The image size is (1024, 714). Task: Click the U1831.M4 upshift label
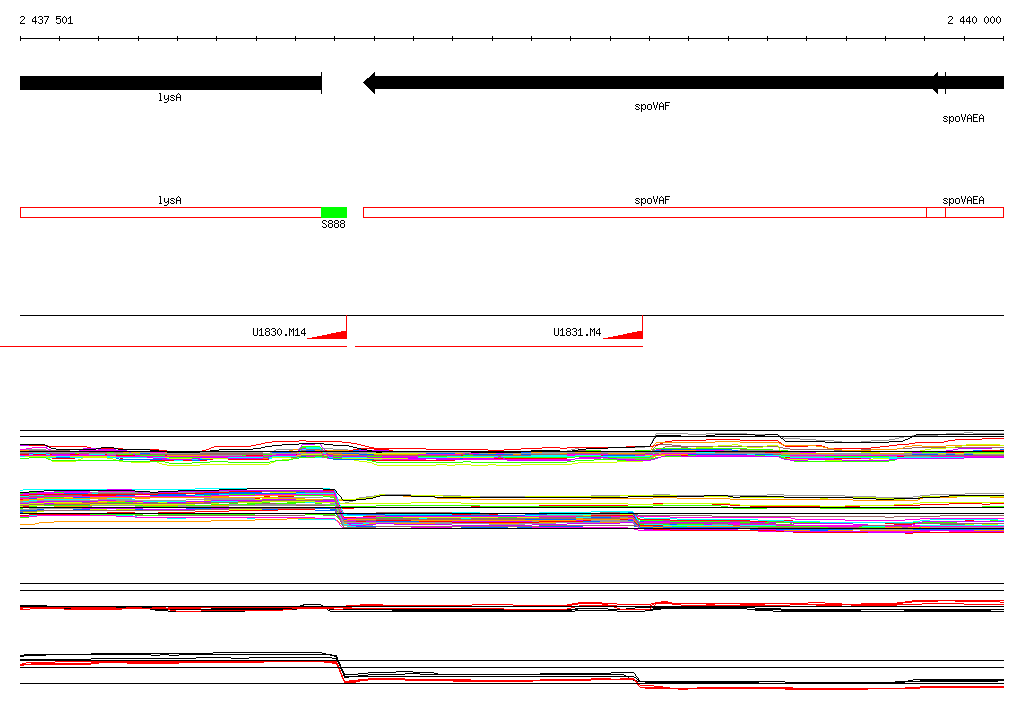(577, 332)
